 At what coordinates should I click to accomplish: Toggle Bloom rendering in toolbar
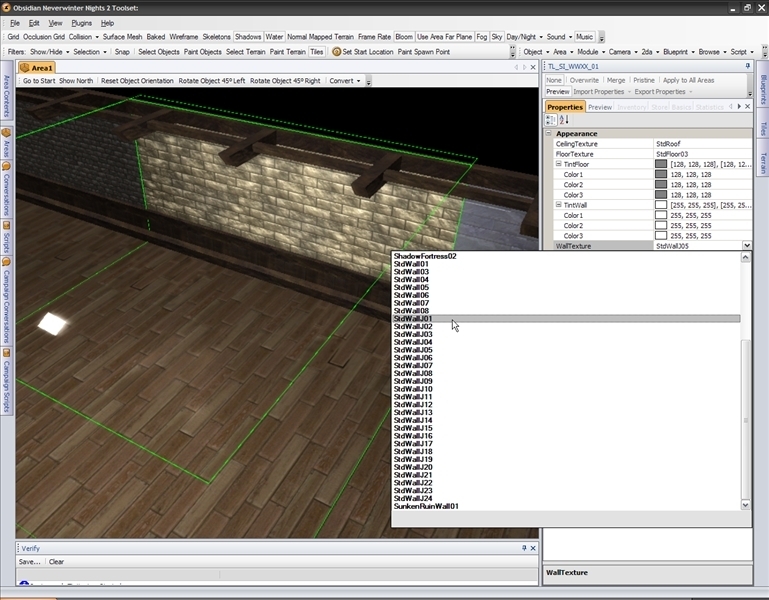pyautogui.click(x=403, y=37)
